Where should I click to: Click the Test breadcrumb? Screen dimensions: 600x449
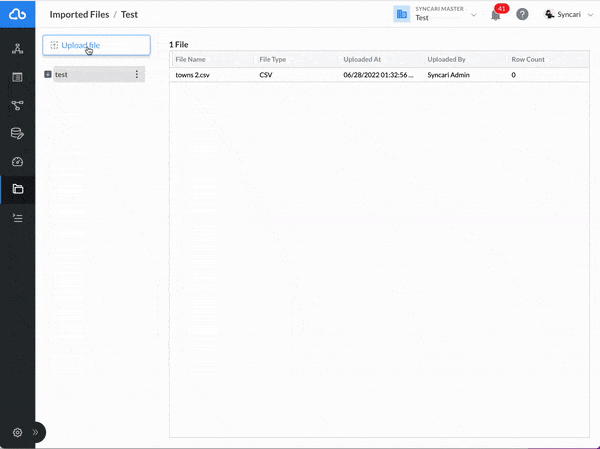[129, 15]
